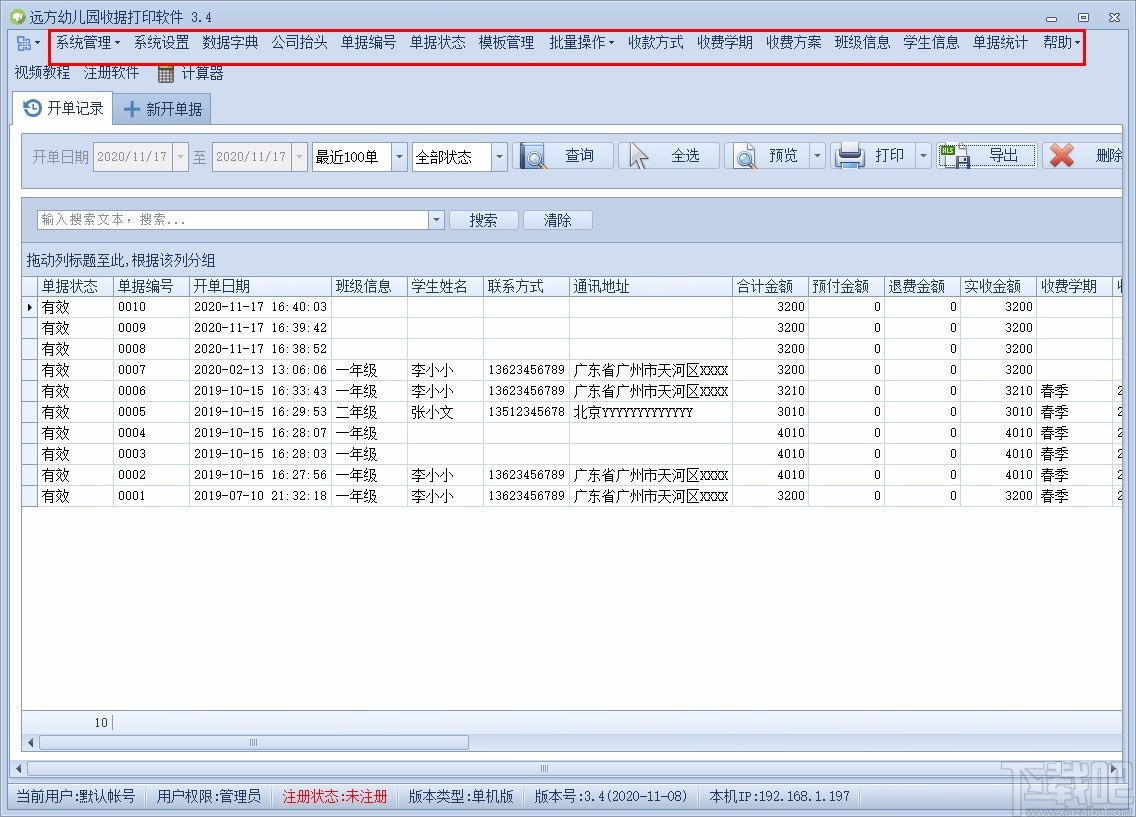Open the 预览 dropdown arrow
This screenshot has width=1136, height=817.
[x=817, y=156]
